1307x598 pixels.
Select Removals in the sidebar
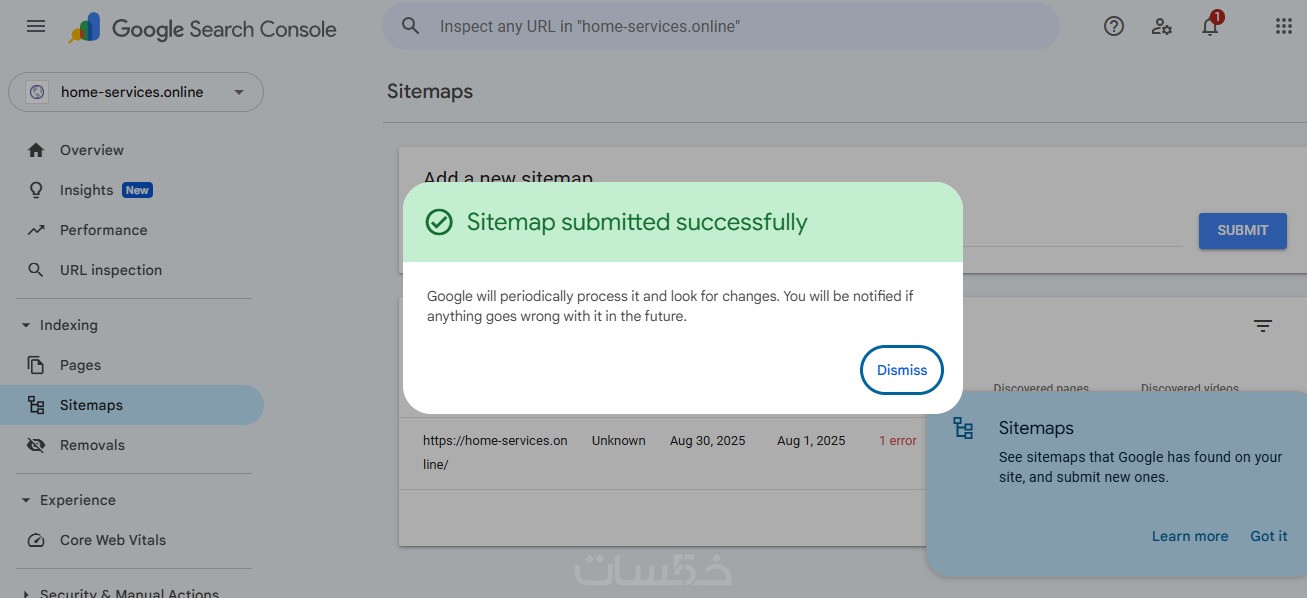[x=92, y=445]
